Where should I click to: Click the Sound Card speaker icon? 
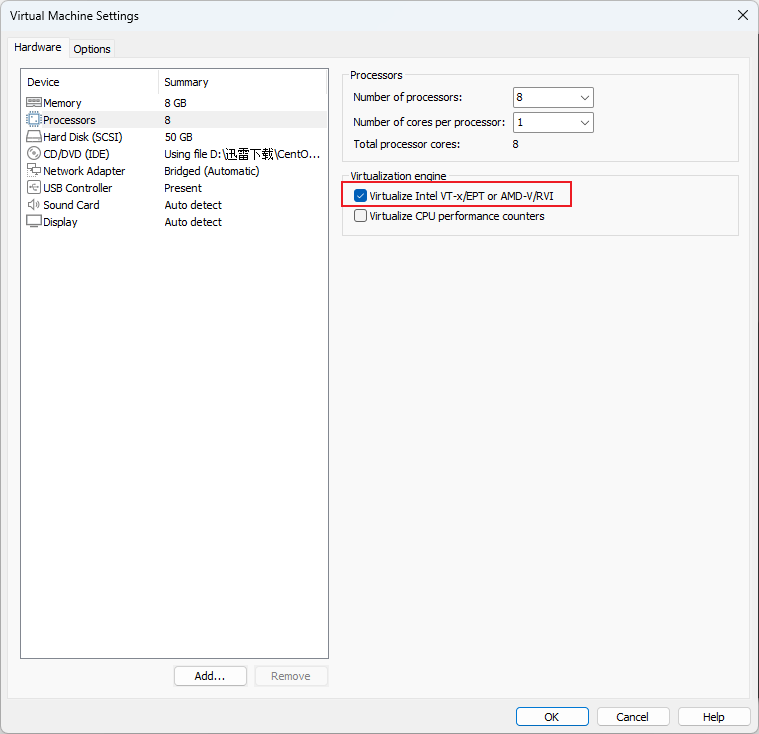tap(34, 204)
